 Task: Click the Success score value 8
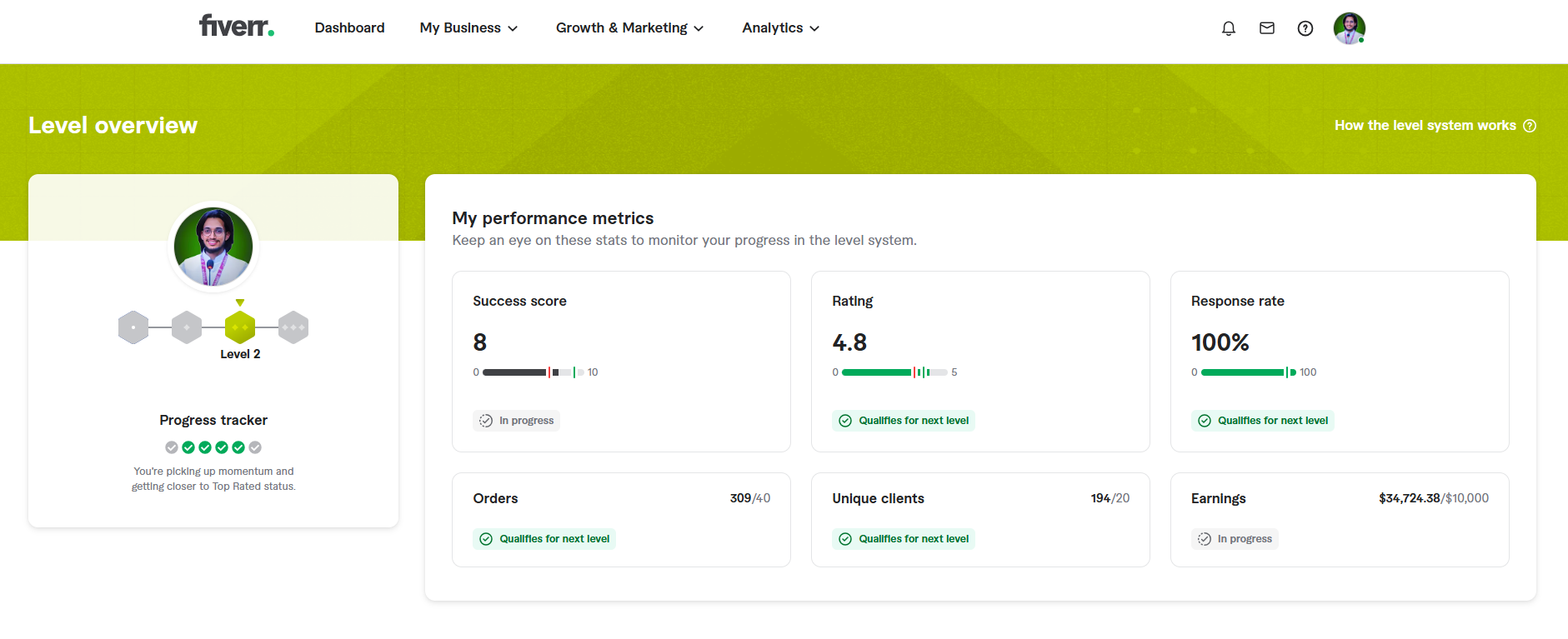click(x=480, y=342)
